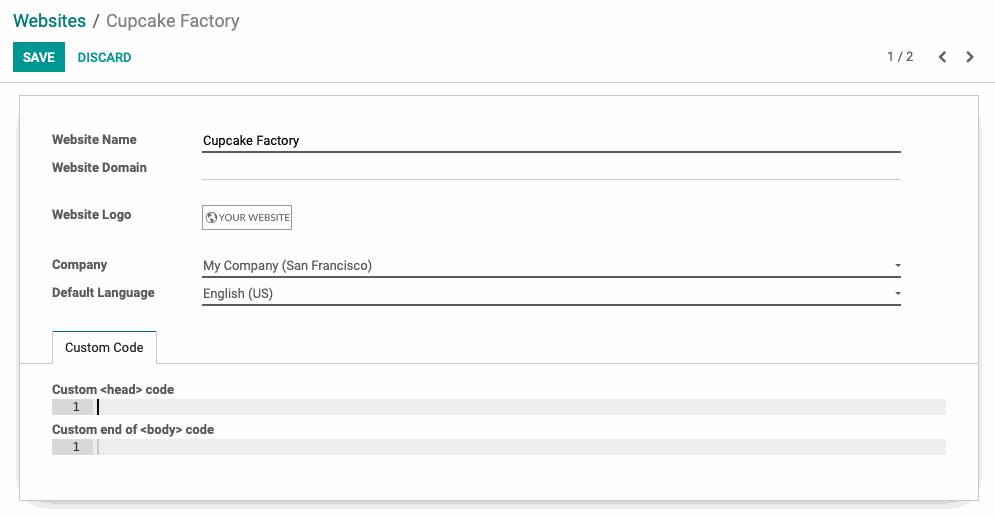Save the website record
This screenshot has width=995, height=515.
coord(39,57)
